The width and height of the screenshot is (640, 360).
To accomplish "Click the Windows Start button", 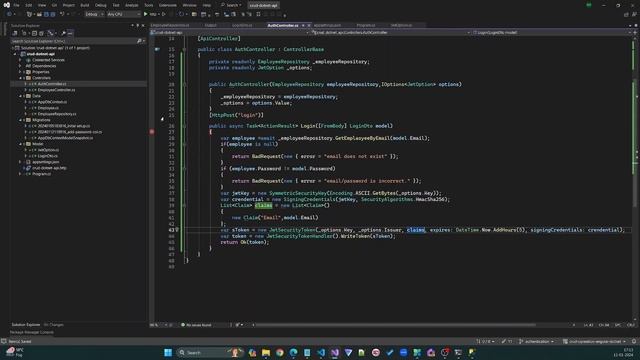I will (x=168, y=352).
